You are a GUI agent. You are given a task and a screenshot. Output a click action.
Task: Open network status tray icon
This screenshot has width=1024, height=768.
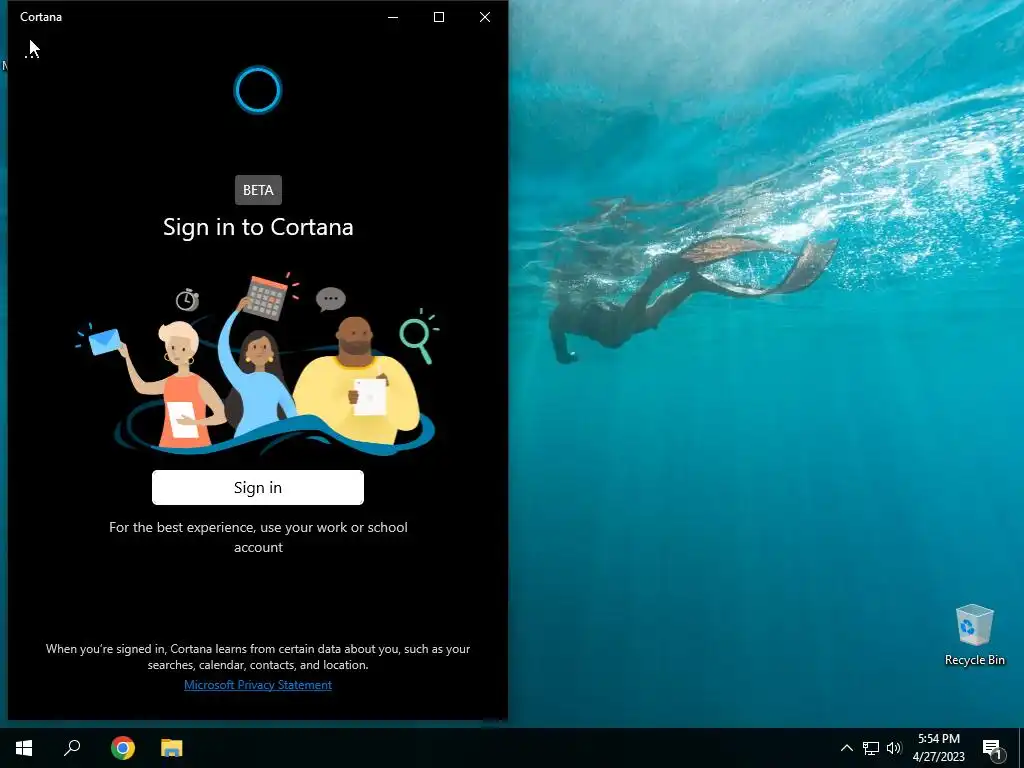[x=871, y=748]
